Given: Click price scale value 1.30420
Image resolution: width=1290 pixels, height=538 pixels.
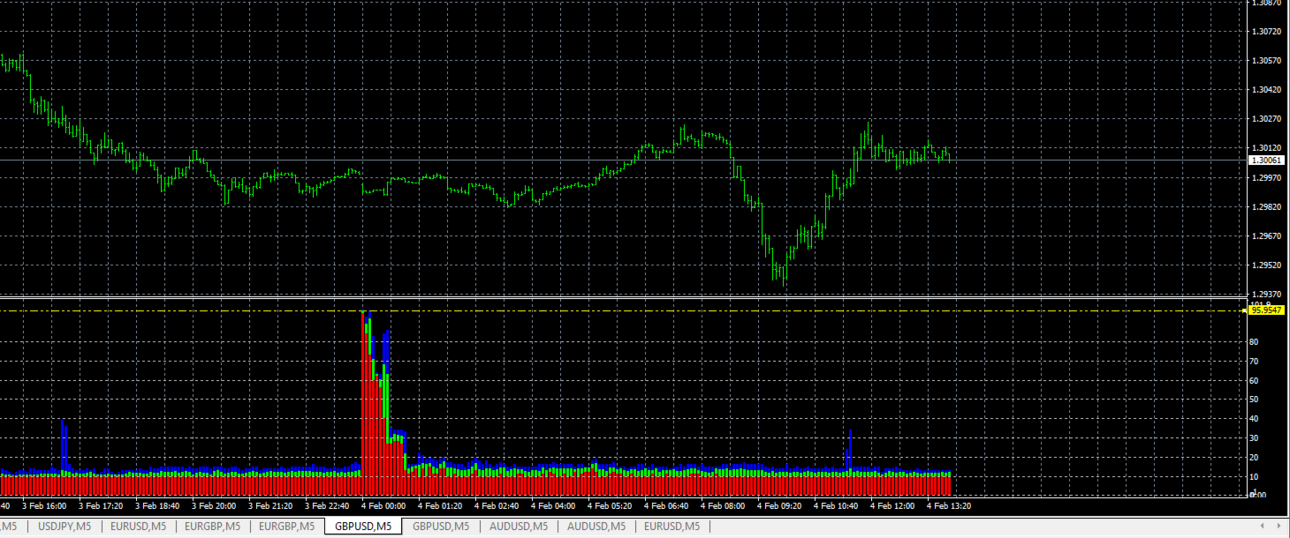Looking at the screenshot, I should 1266,90.
